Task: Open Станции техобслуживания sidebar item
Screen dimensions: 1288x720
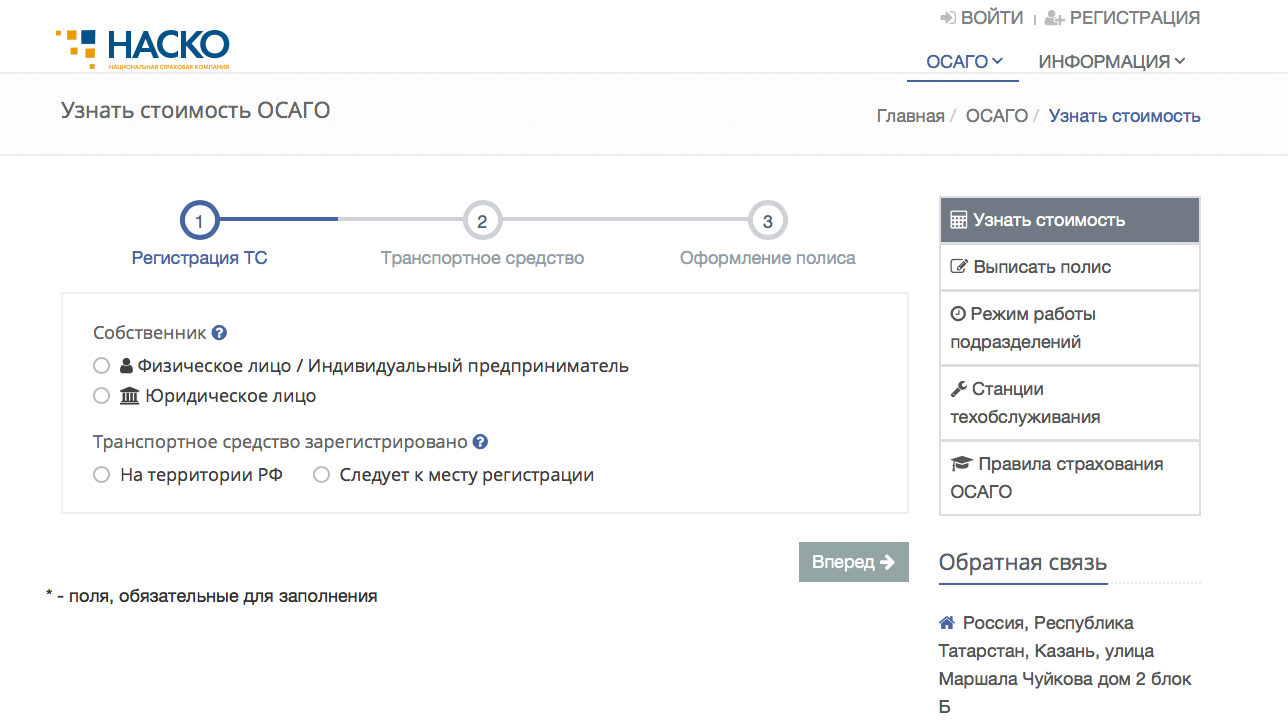Action: 1070,403
